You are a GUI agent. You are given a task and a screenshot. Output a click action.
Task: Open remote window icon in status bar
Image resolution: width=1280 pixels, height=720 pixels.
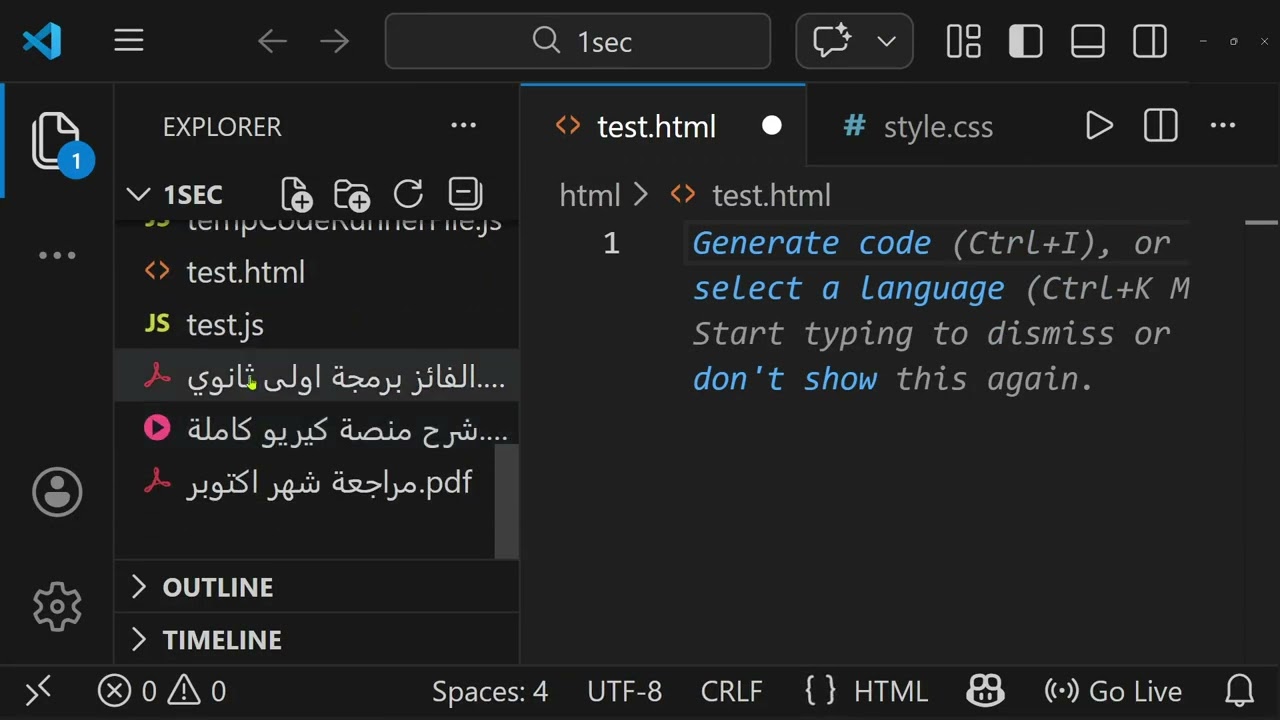pyautogui.click(x=38, y=691)
